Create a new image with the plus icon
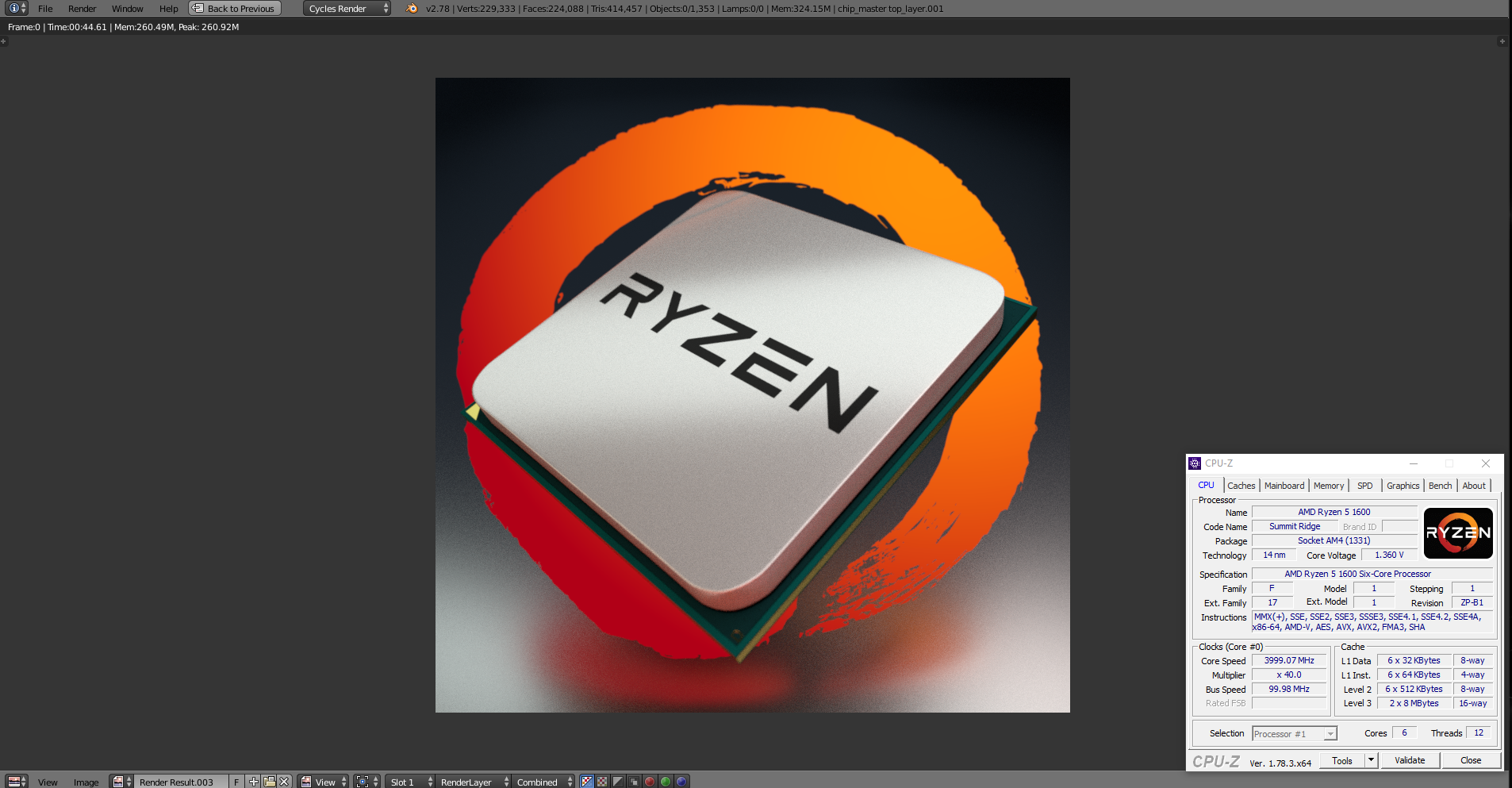Image resolution: width=1512 pixels, height=788 pixels. [x=254, y=782]
